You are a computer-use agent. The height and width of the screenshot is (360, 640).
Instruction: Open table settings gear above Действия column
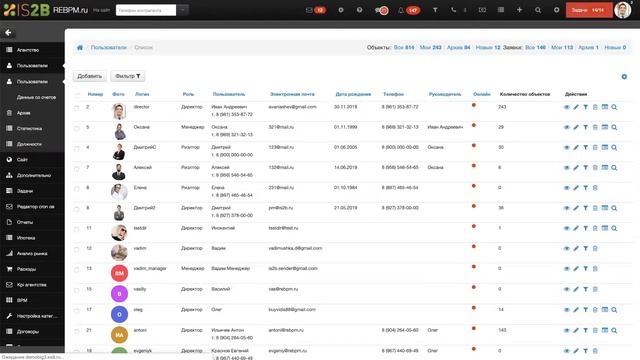point(624,77)
